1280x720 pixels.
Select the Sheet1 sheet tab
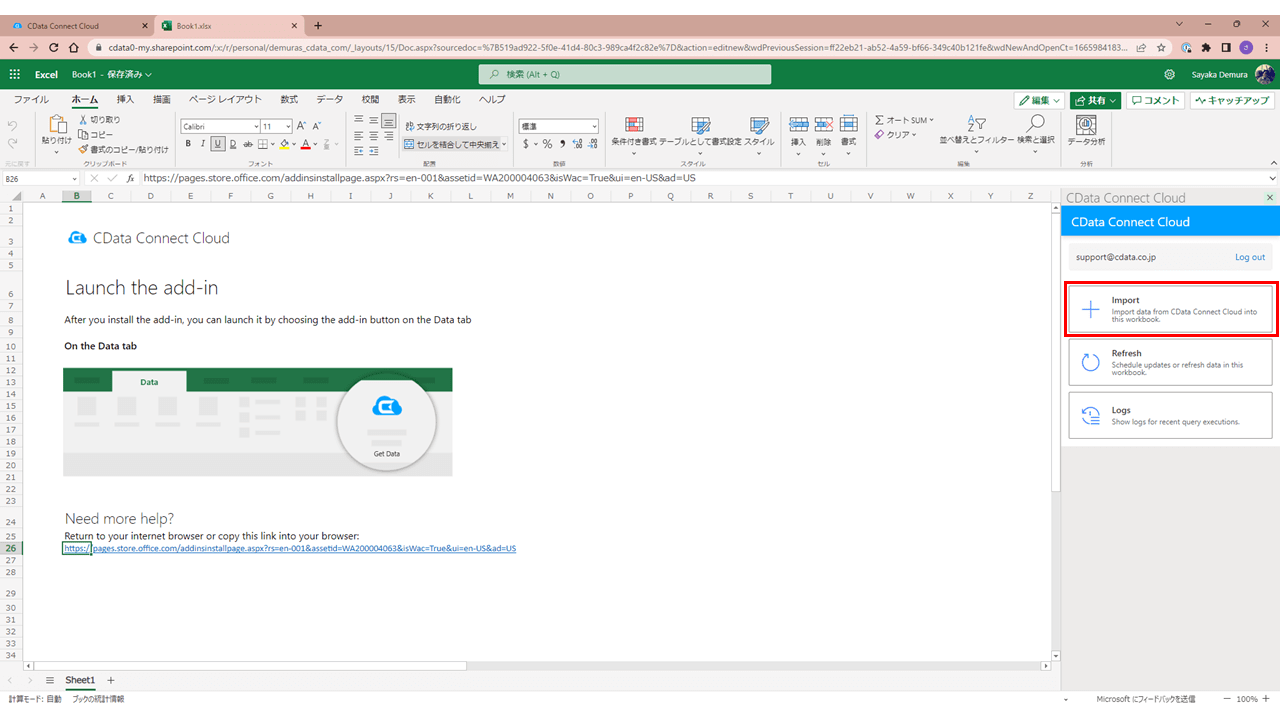tap(80, 680)
